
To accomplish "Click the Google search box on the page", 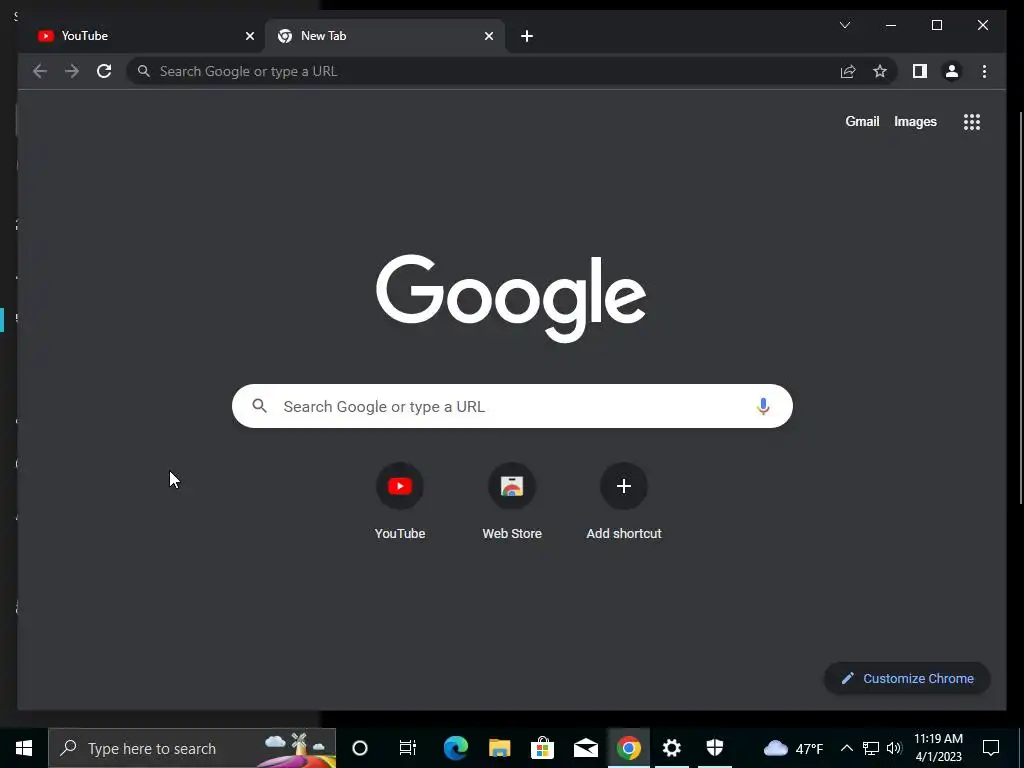I will (x=512, y=406).
